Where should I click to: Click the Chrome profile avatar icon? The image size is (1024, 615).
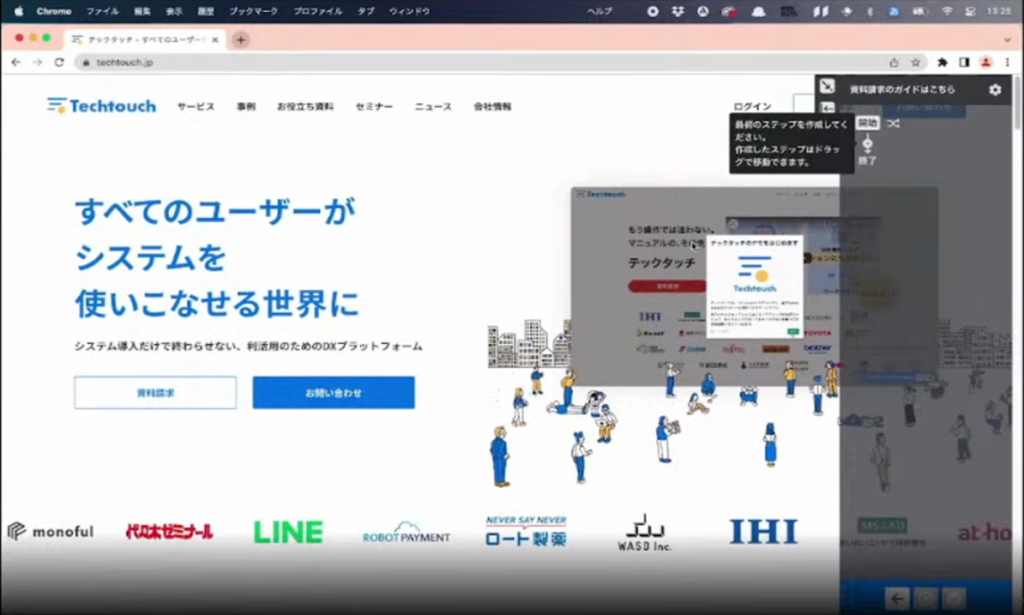[x=986, y=61]
